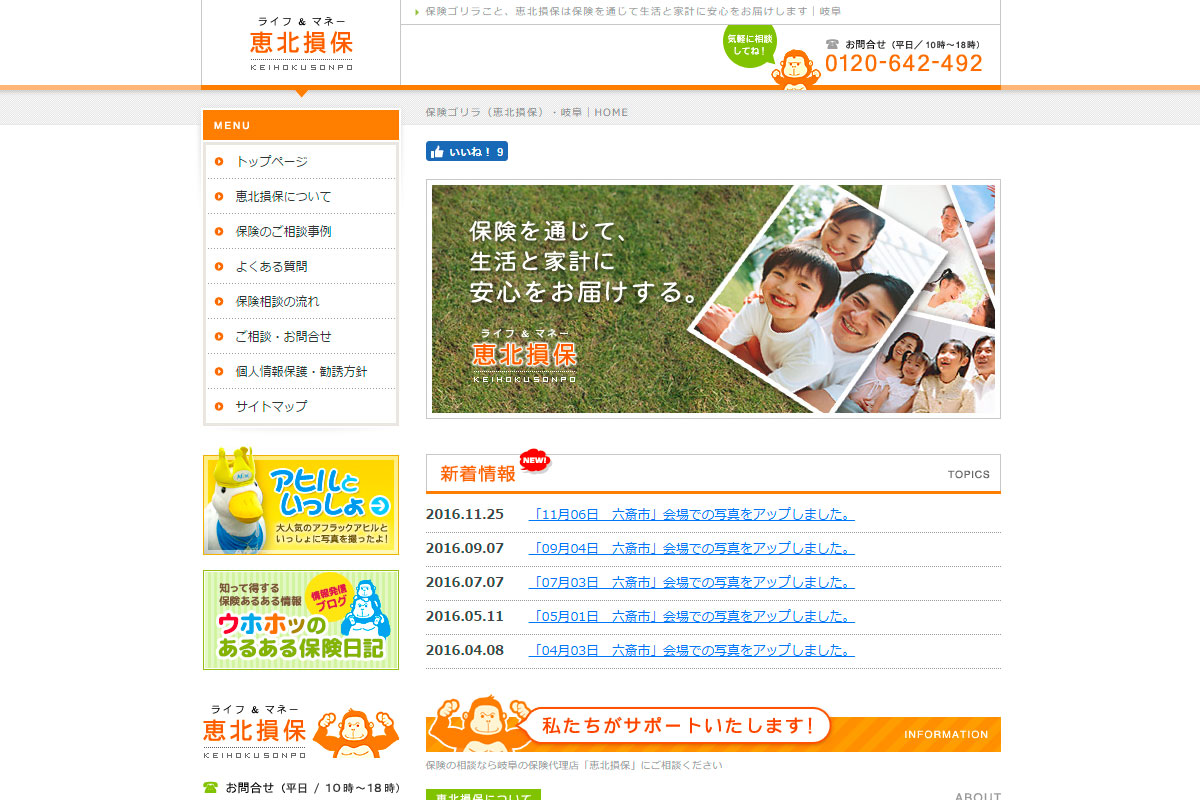
Task: Click the green 気軽に相談してね speech bubble
Action: (750, 46)
